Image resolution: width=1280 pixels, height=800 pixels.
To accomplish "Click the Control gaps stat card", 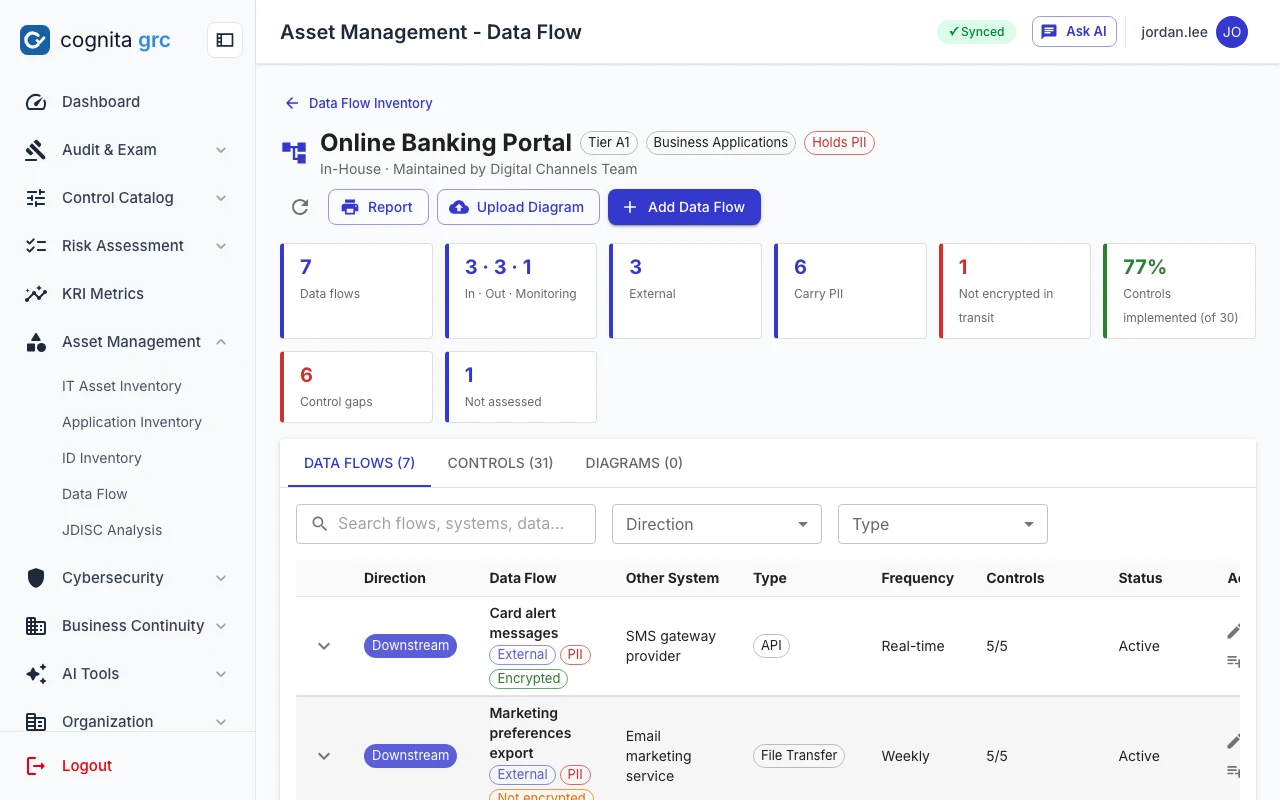I will [357, 387].
